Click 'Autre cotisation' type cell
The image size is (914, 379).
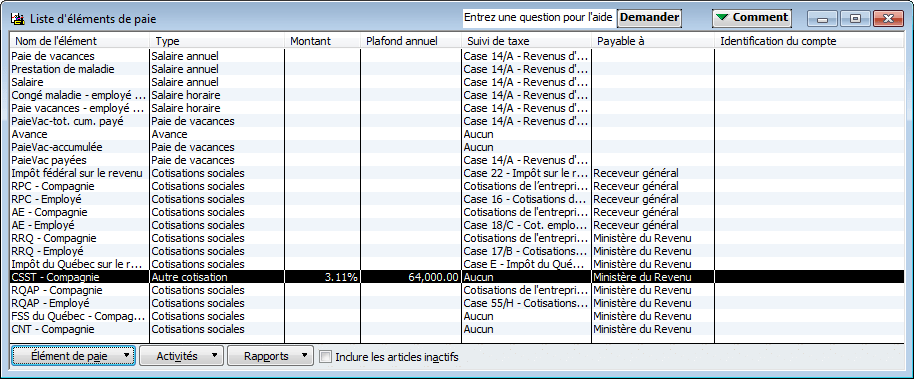216,277
